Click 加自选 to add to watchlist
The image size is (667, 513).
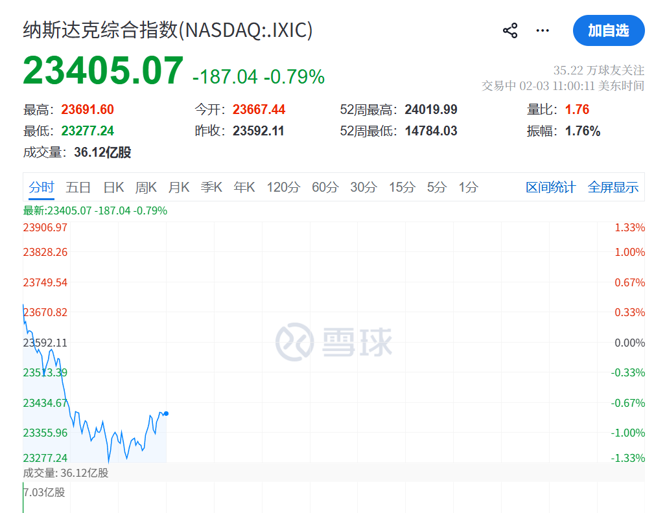tap(608, 30)
